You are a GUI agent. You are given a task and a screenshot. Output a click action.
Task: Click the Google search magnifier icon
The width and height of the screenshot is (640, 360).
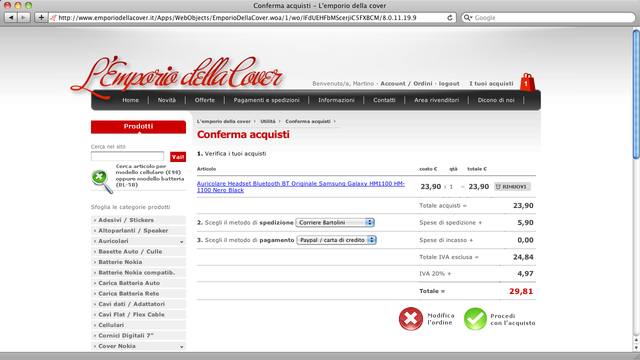(x=467, y=18)
